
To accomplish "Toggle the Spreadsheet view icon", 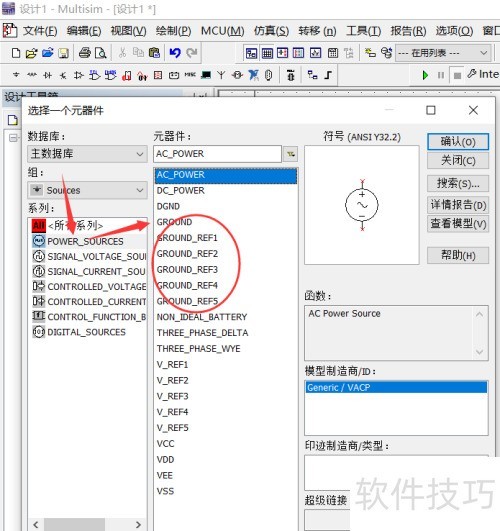I will point(267,53).
